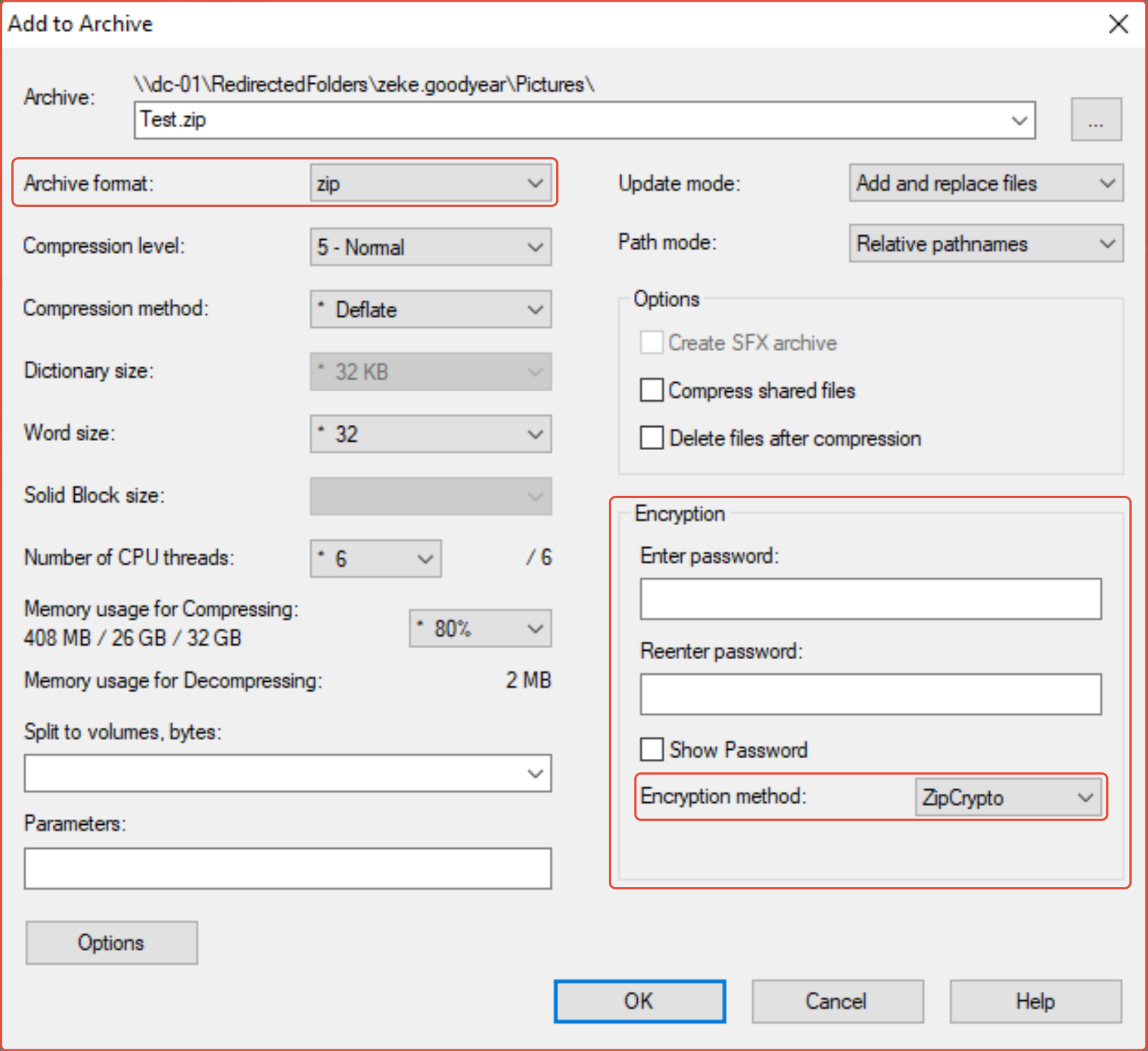Click OK to create the archive
This screenshot has height=1051, width=1148.
tap(639, 1001)
